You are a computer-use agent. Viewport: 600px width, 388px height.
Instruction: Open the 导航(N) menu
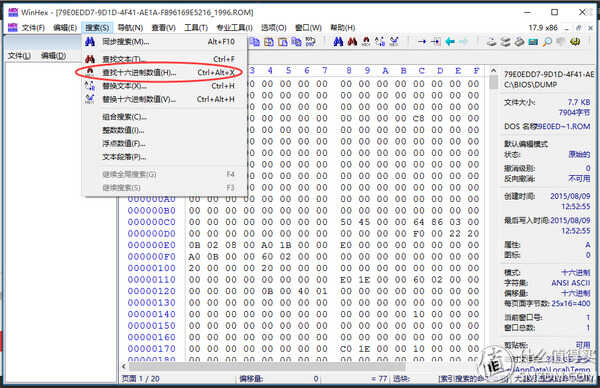tap(130, 28)
